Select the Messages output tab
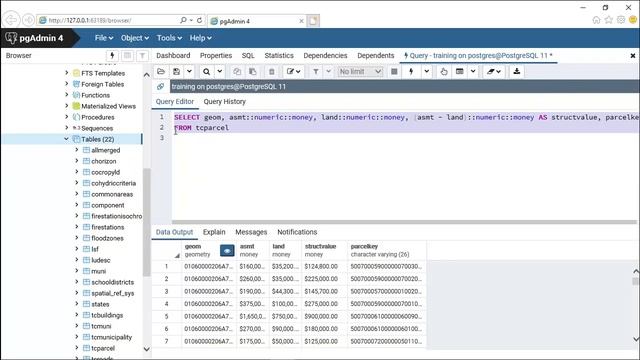 click(x=251, y=232)
